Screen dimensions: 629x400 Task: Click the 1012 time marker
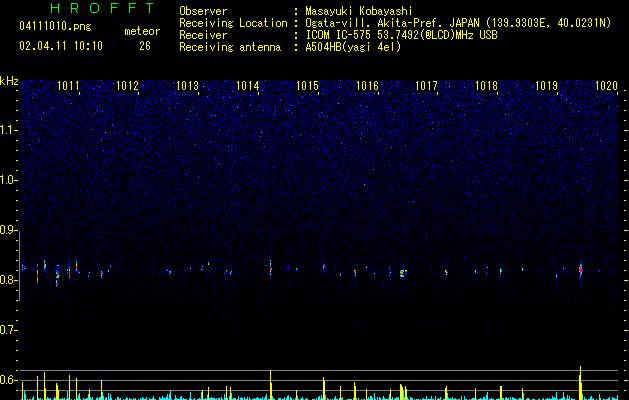point(127,86)
